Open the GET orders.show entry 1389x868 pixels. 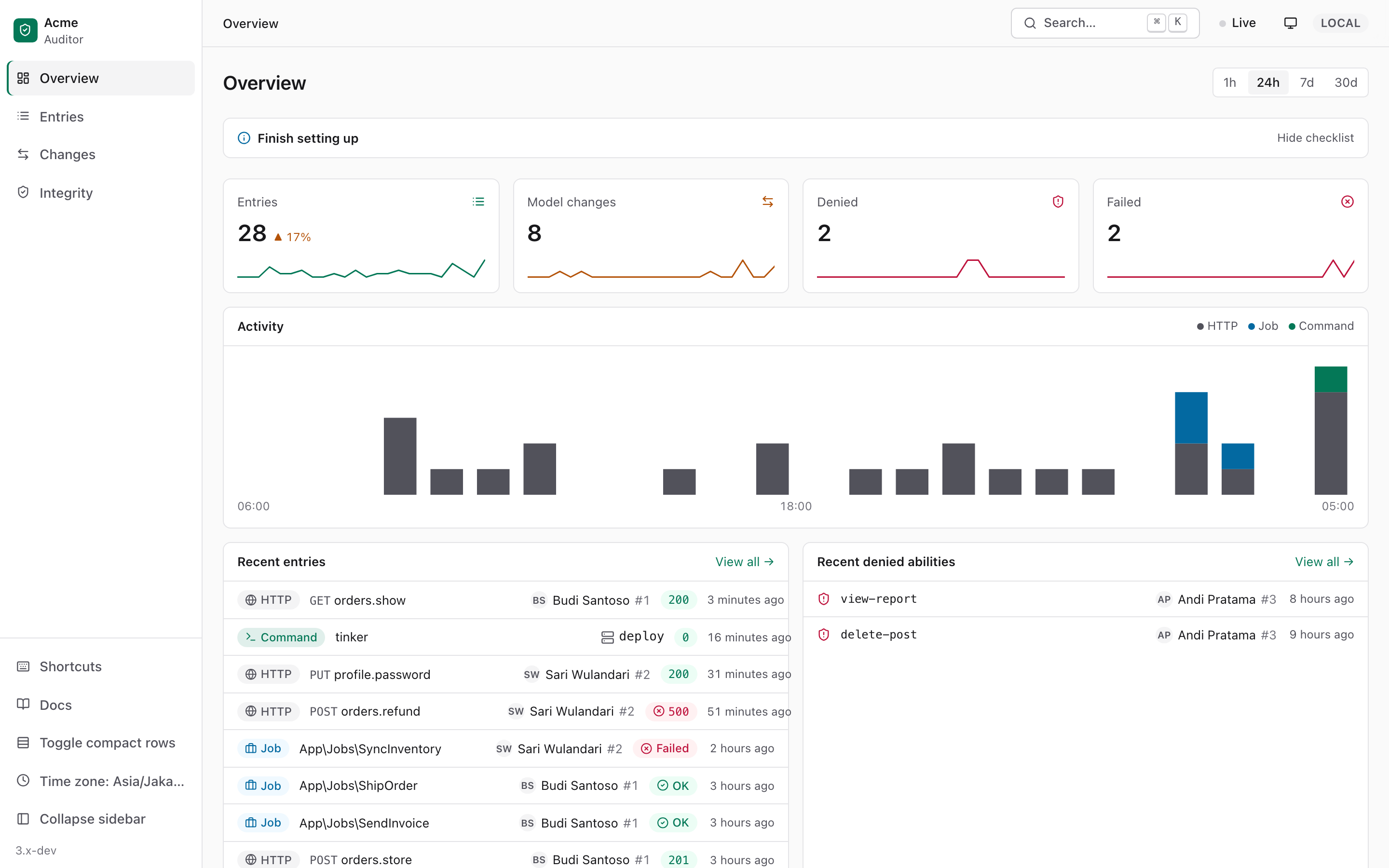click(x=505, y=600)
